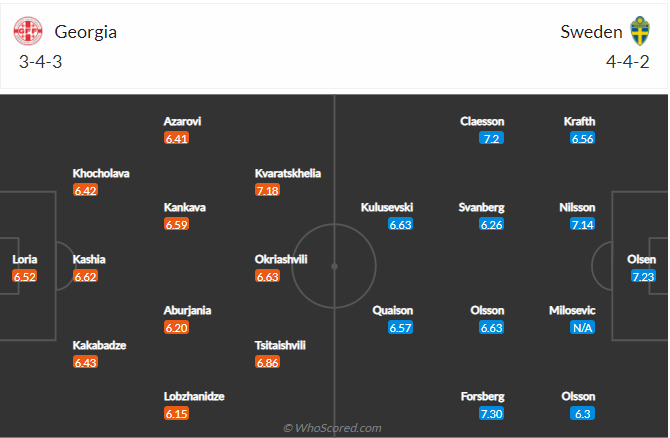Screen dimensions: 670x438
Task: Click player name Okriashvili
Action: [281, 259]
